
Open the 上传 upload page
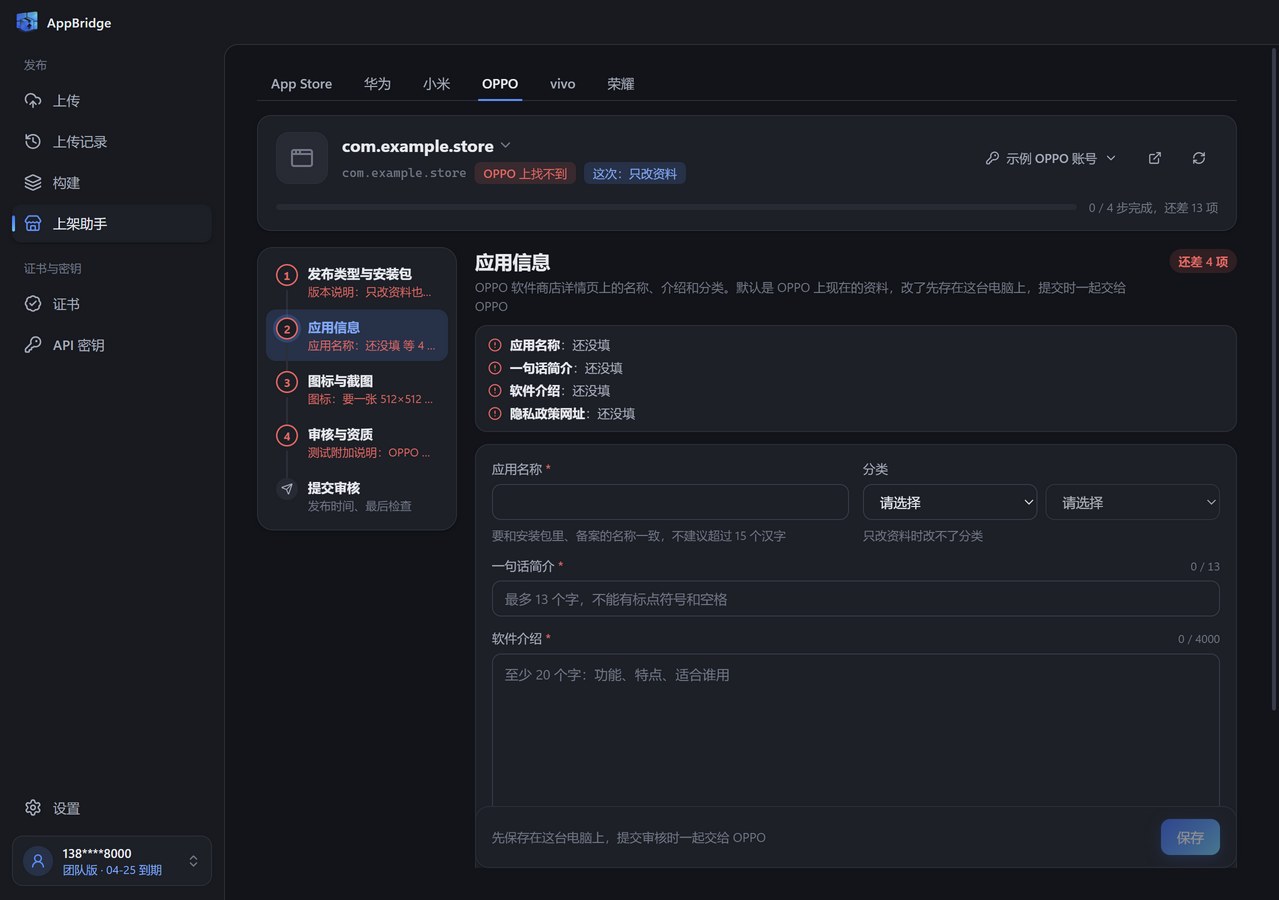click(112, 101)
